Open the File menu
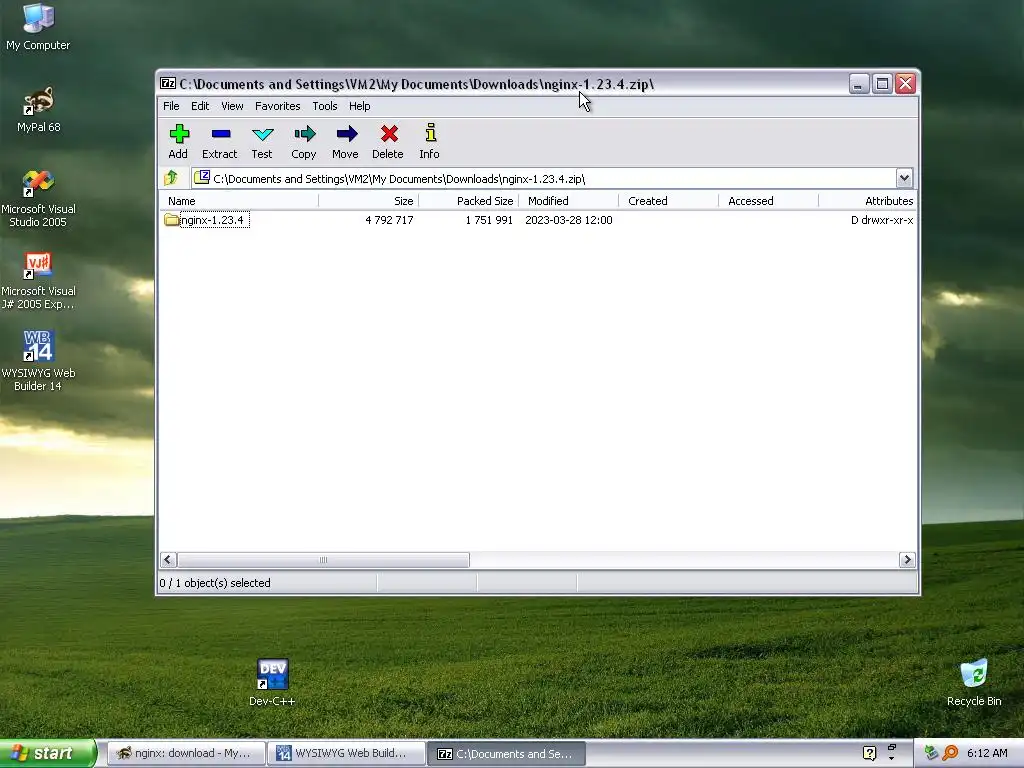The width and height of the screenshot is (1024, 768). point(171,106)
